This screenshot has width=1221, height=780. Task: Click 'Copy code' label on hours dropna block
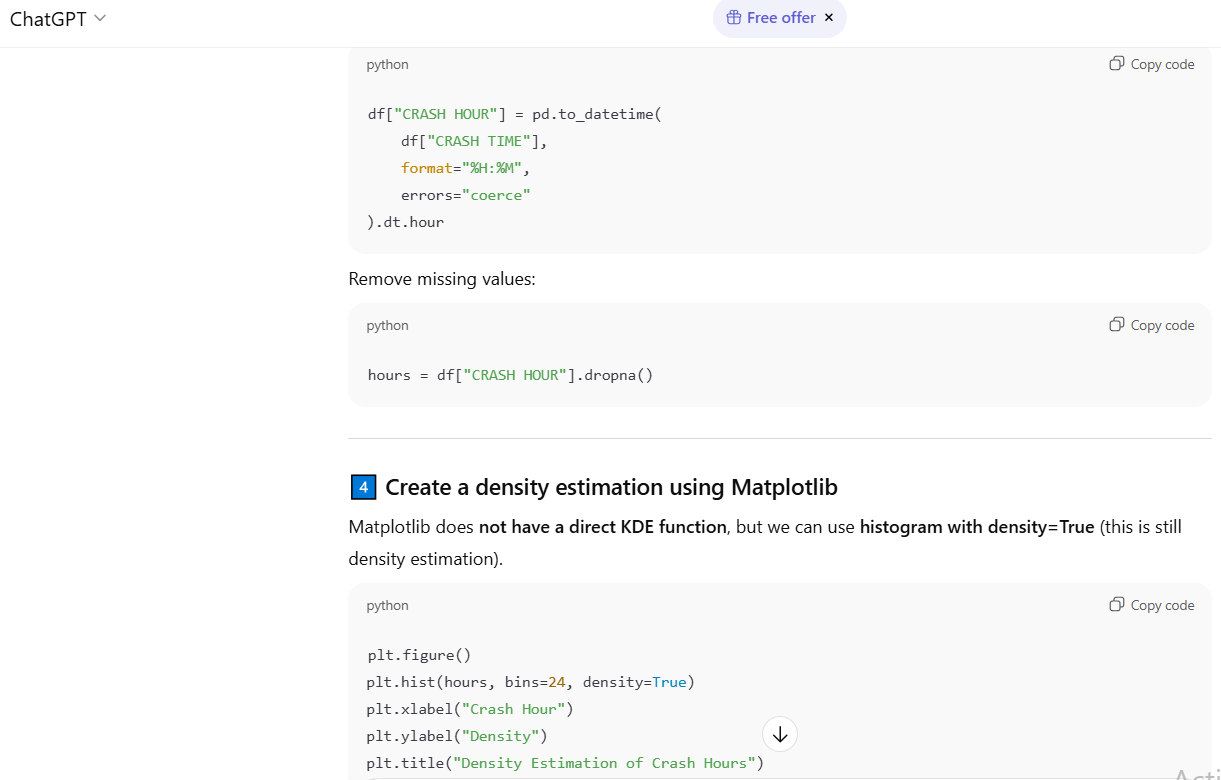click(1162, 325)
